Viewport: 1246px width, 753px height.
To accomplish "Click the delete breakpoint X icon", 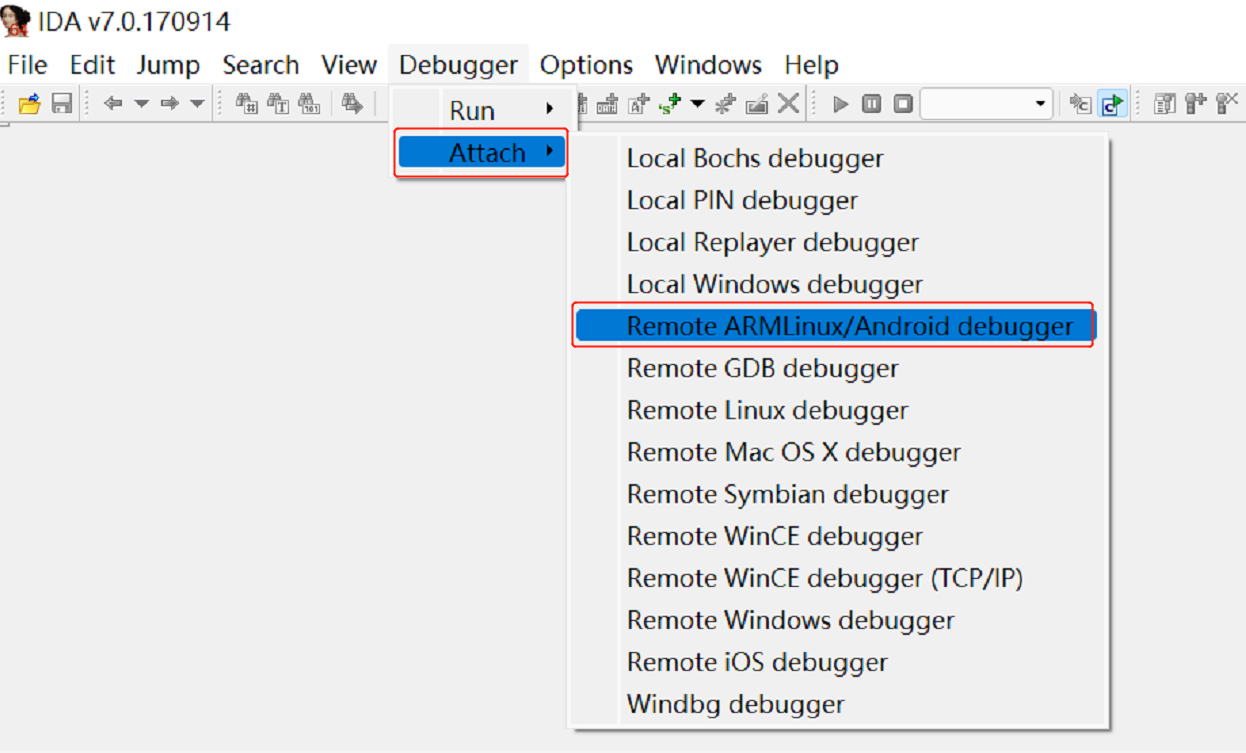I will pyautogui.click(x=1226, y=103).
